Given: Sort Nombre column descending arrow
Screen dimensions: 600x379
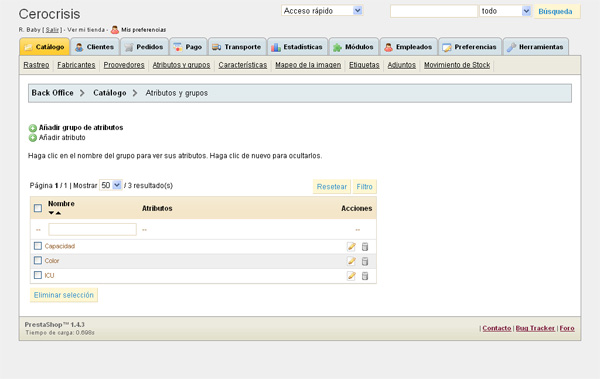Looking at the screenshot, I should pyautogui.click(x=51, y=213).
